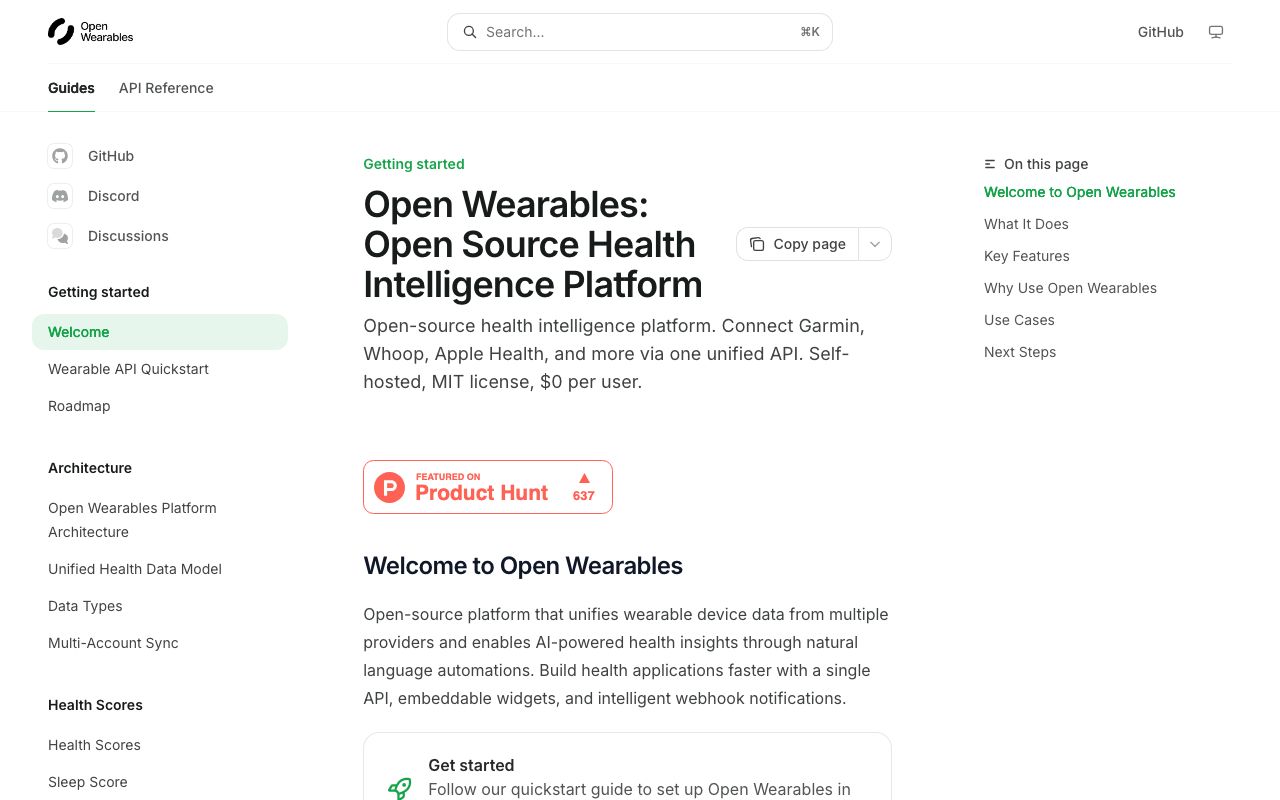Click the Product Hunt featured badge
The width and height of the screenshot is (1280, 800).
pos(488,487)
